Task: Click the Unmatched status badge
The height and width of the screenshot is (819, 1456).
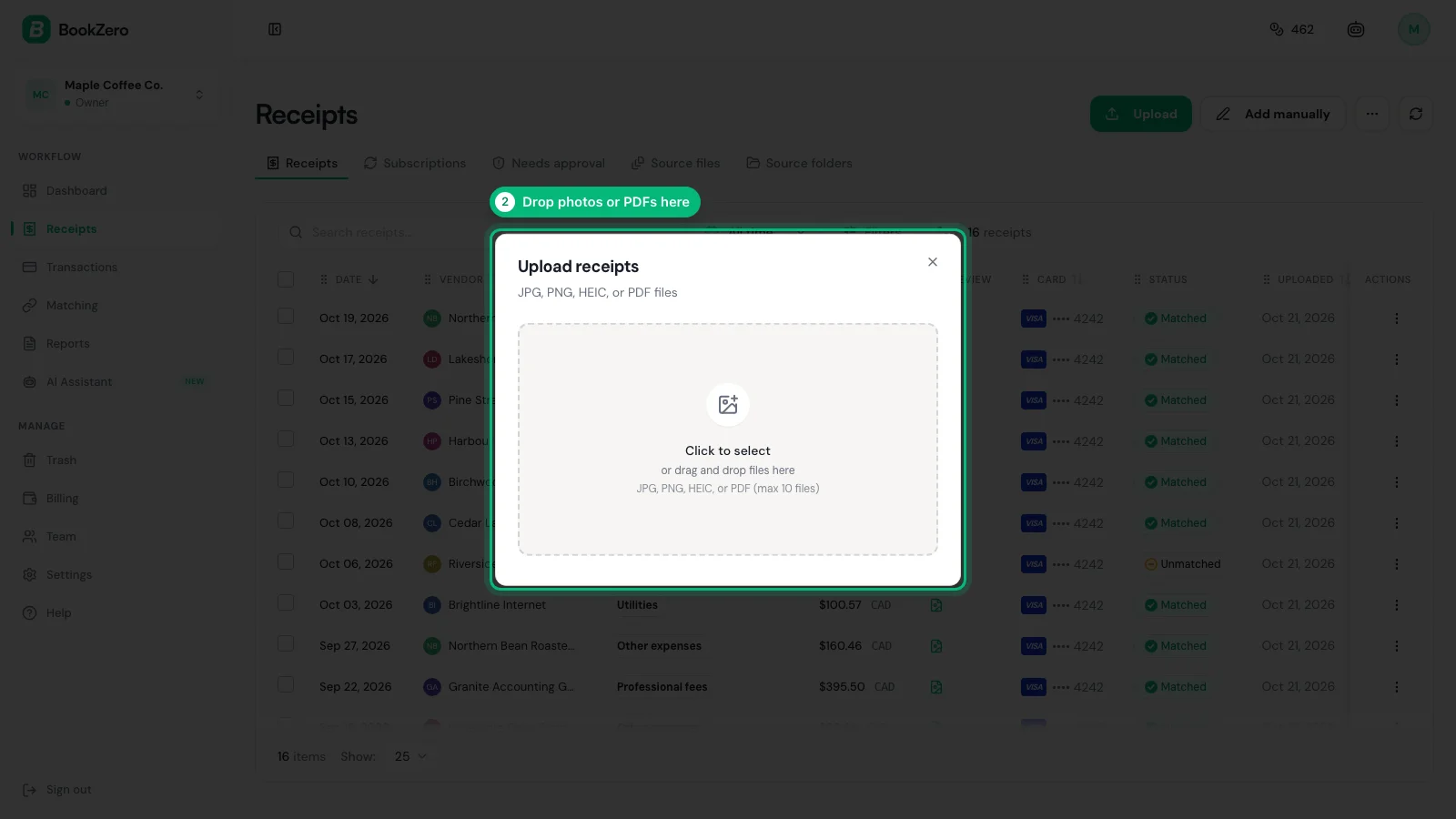Action: click(1183, 564)
